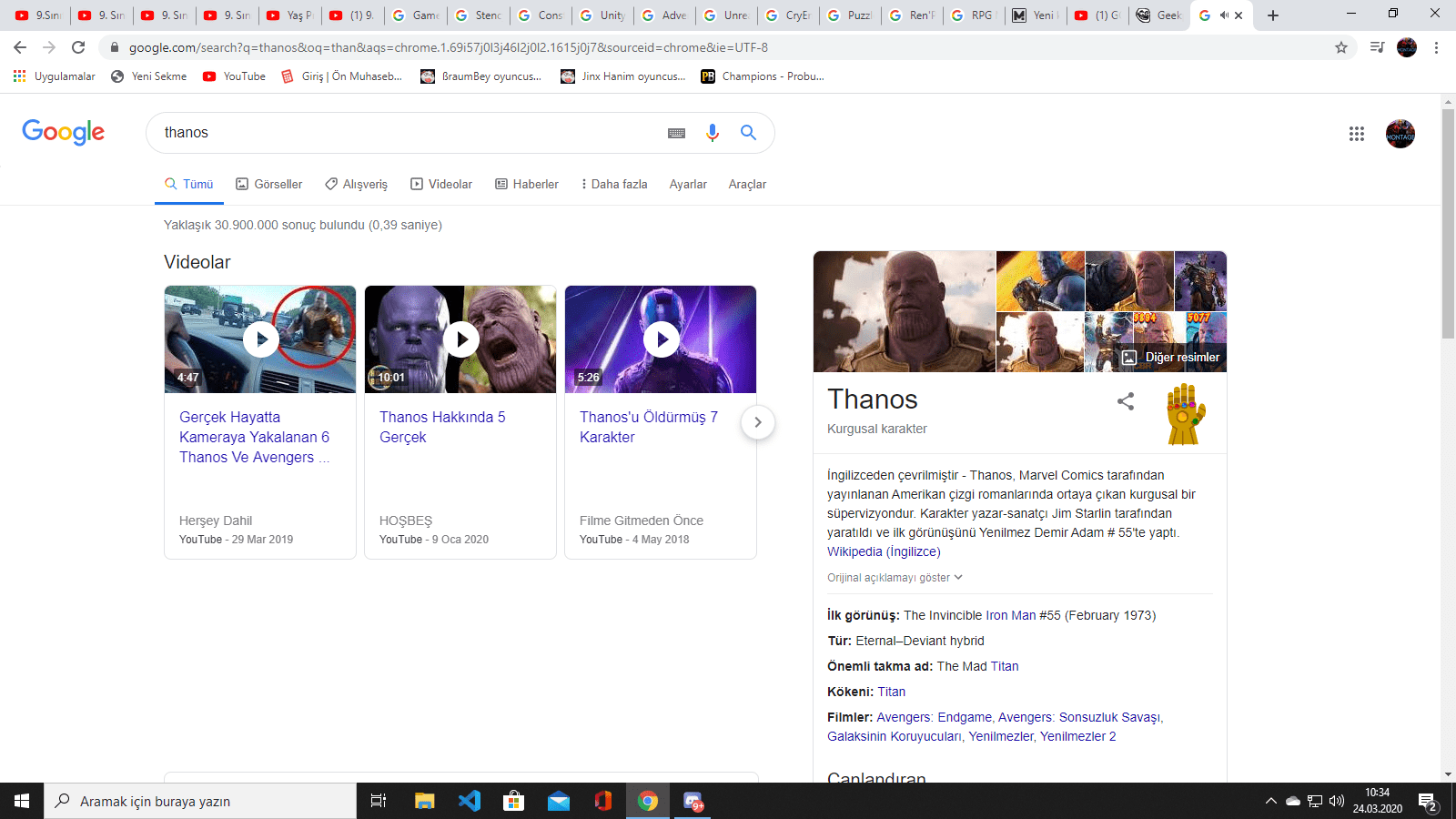This screenshot has height=819, width=1456.
Task: Play the 4:47 video thumbnail
Action: click(260, 339)
